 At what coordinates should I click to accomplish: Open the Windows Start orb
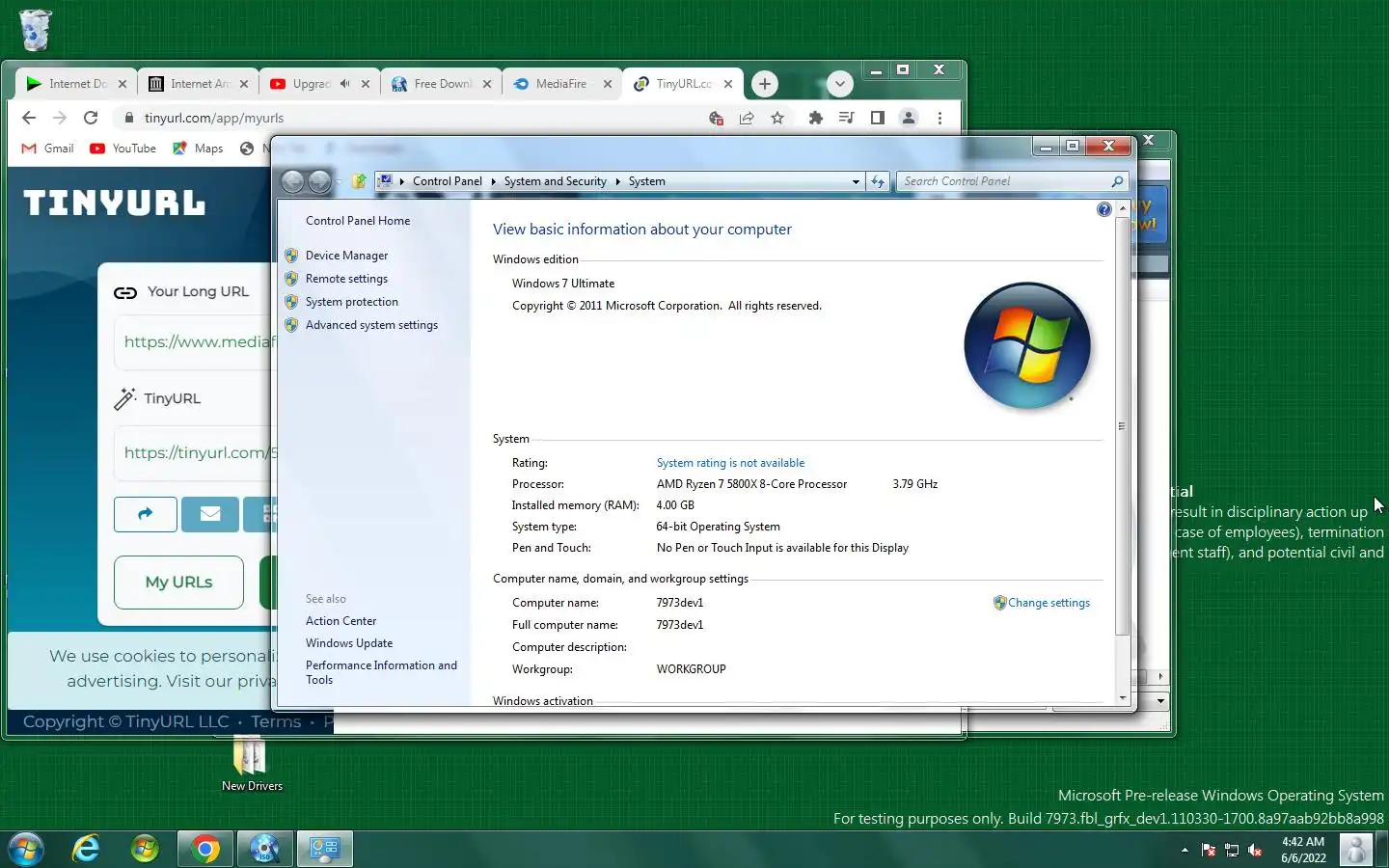point(26,849)
